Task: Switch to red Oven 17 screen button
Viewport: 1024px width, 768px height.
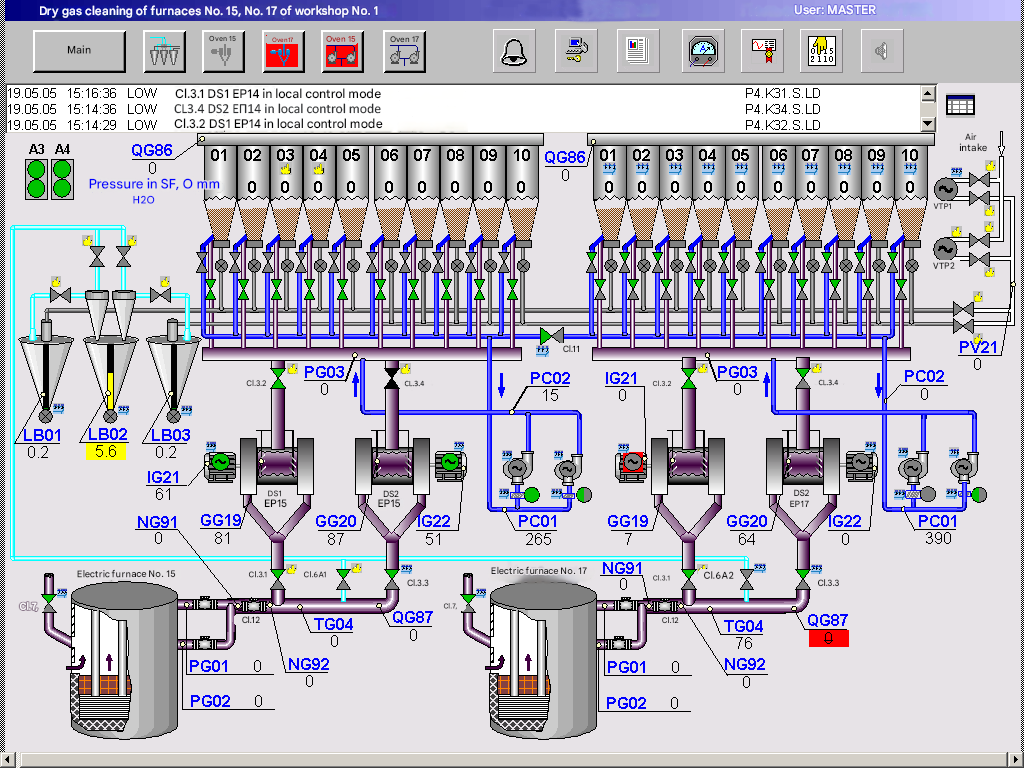Action: coord(283,50)
